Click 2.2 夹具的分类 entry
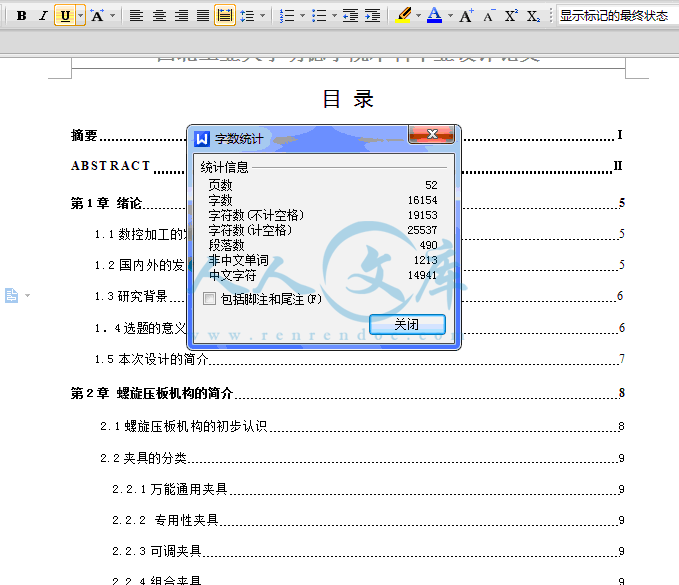This screenshot has width=679, height=585. (x=362, y=458)
